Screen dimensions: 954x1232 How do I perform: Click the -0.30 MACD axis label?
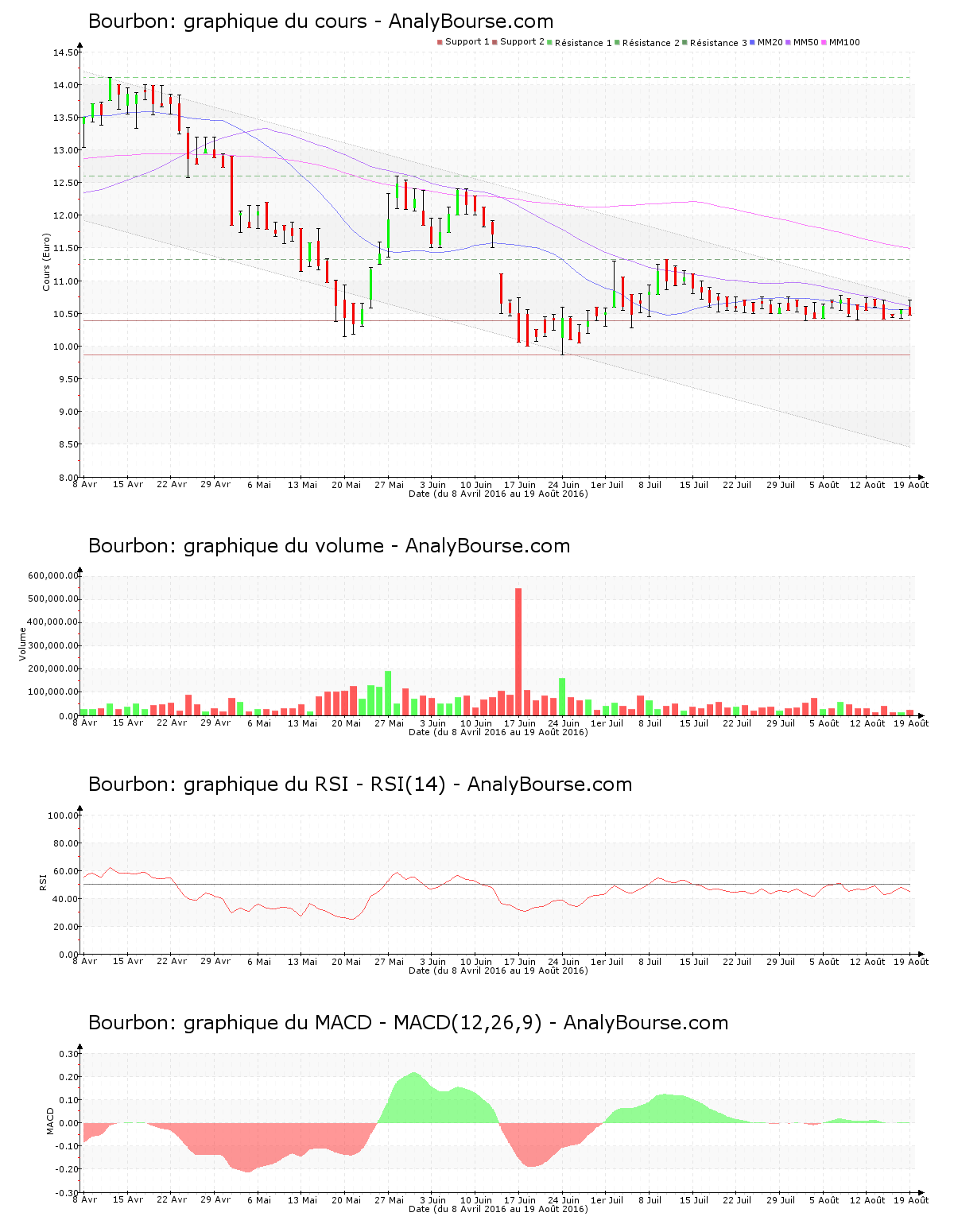[x=68, y=1193]
